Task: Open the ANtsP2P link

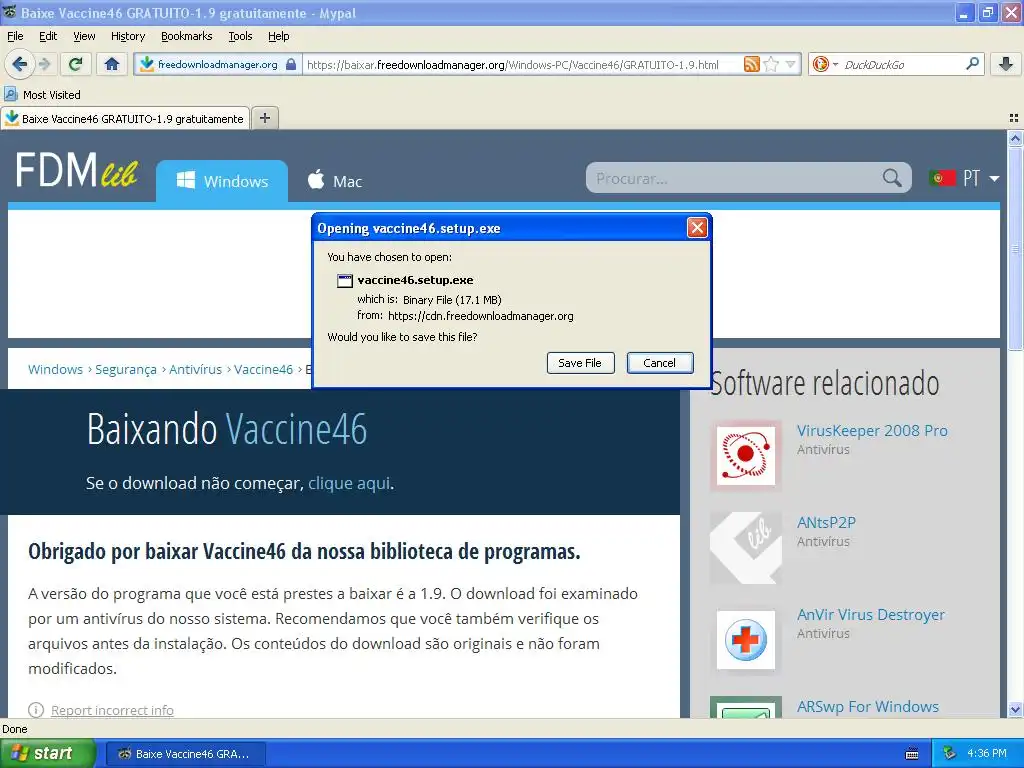Action: (x=826, y=522)
